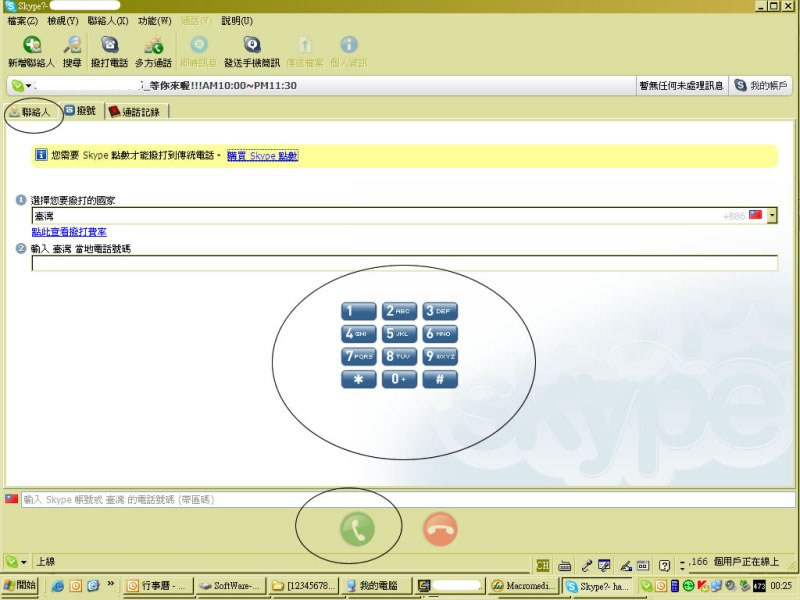Switch to the 撥號 dial tab
This screenshot has height=600, width=800.
(81, 111)
